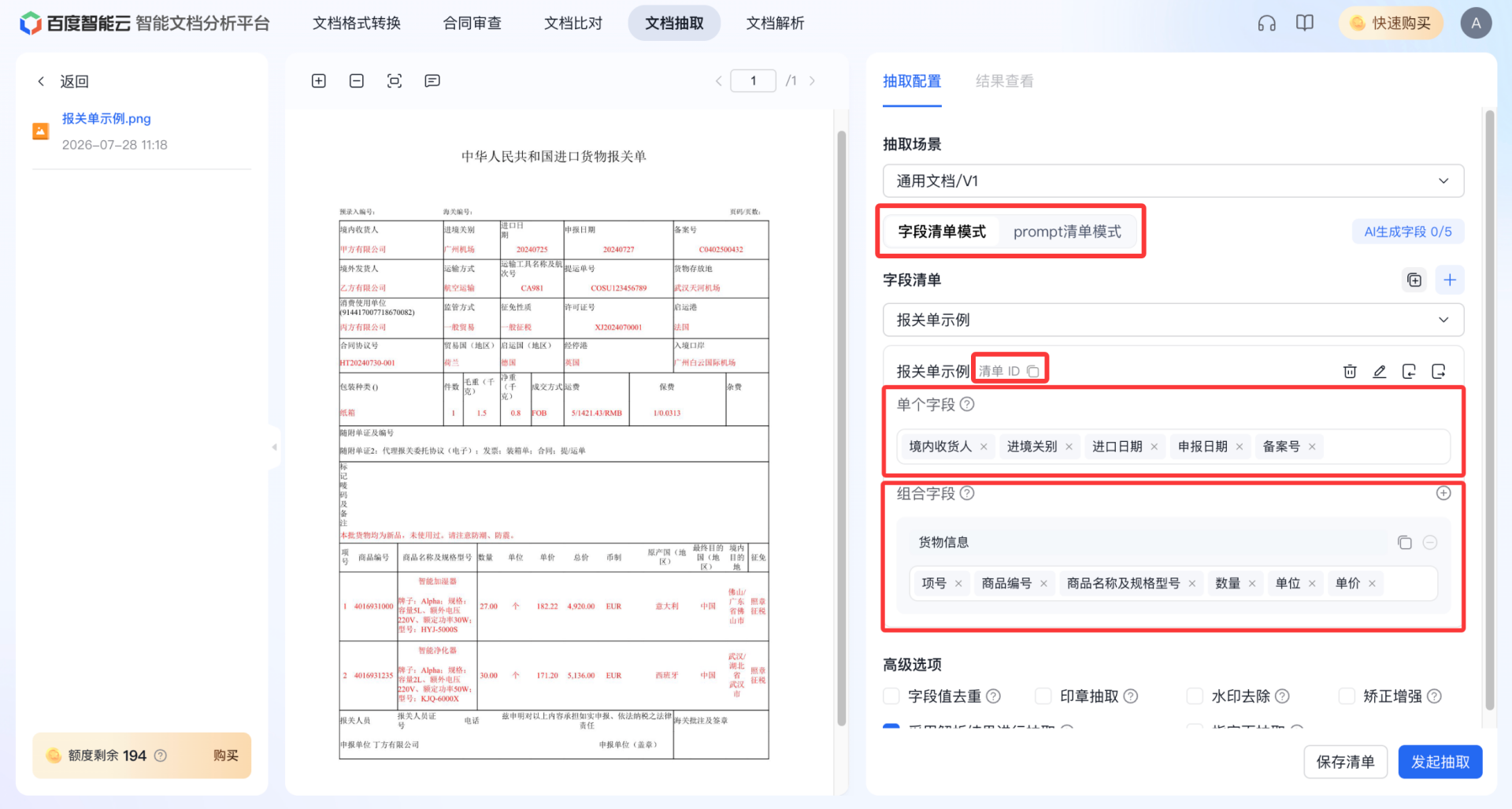Enable 印章抽取 checkbox
This screenshot has height=809, width=1512.
(x=1043, y=696)
